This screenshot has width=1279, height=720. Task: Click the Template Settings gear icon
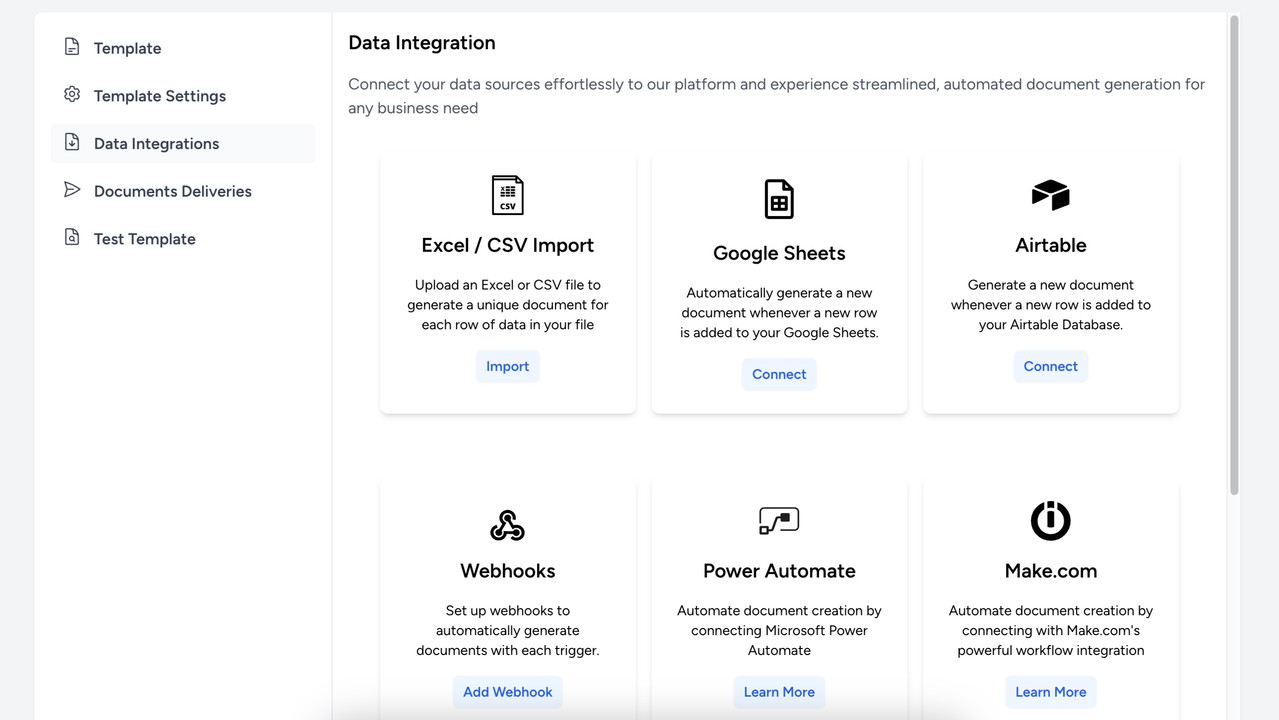72,95
